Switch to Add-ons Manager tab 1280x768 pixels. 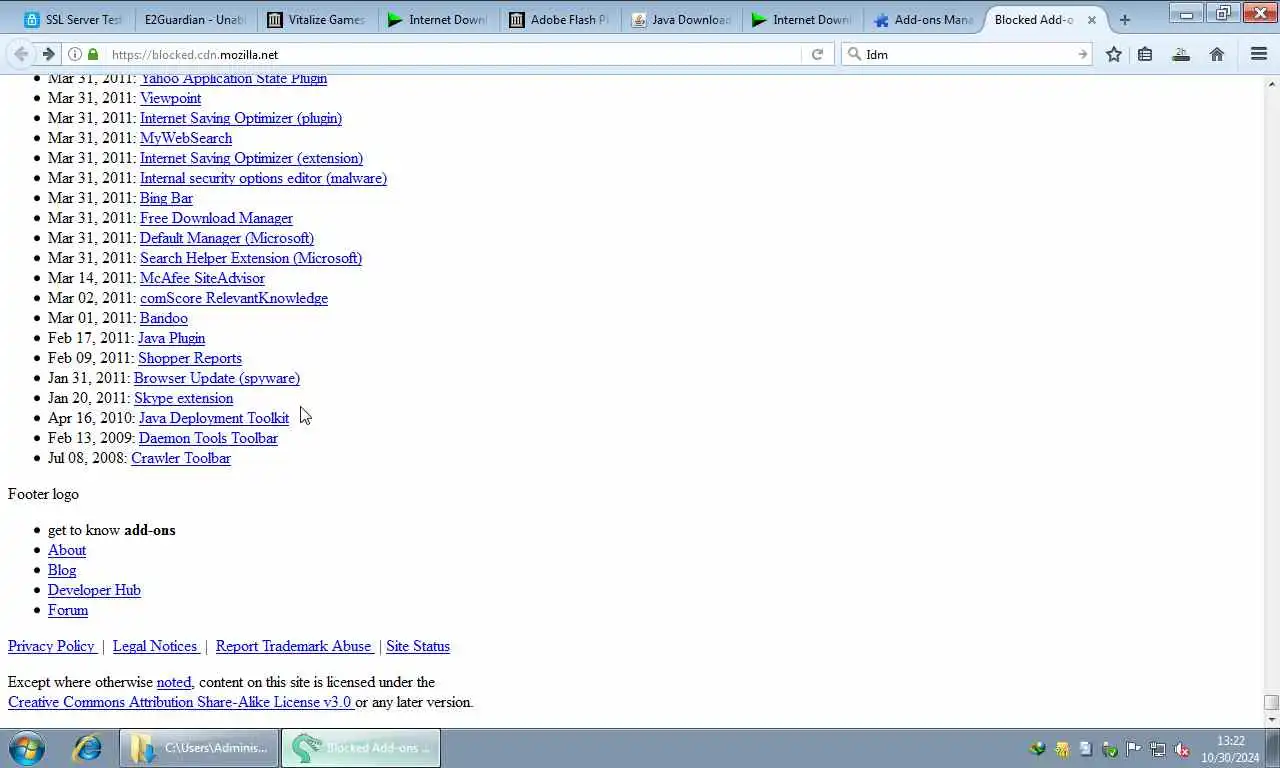coord(922,20)
